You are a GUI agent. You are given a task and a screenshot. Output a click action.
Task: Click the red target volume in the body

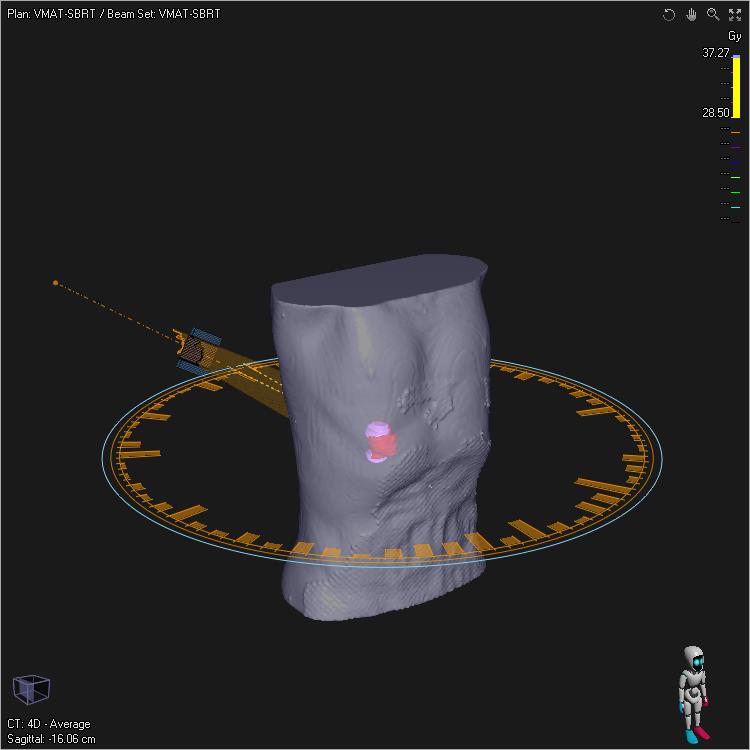(384, 445)
